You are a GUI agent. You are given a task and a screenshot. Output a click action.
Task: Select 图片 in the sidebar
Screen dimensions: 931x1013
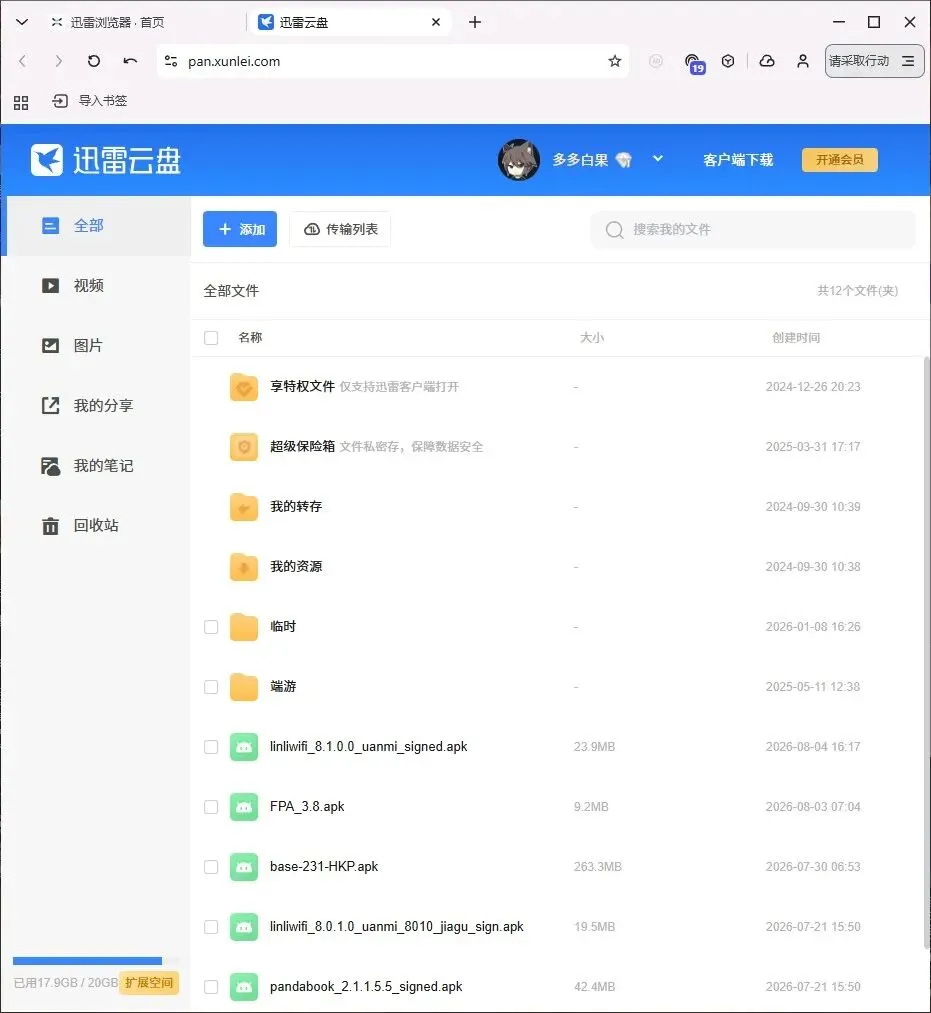point(96,346)
